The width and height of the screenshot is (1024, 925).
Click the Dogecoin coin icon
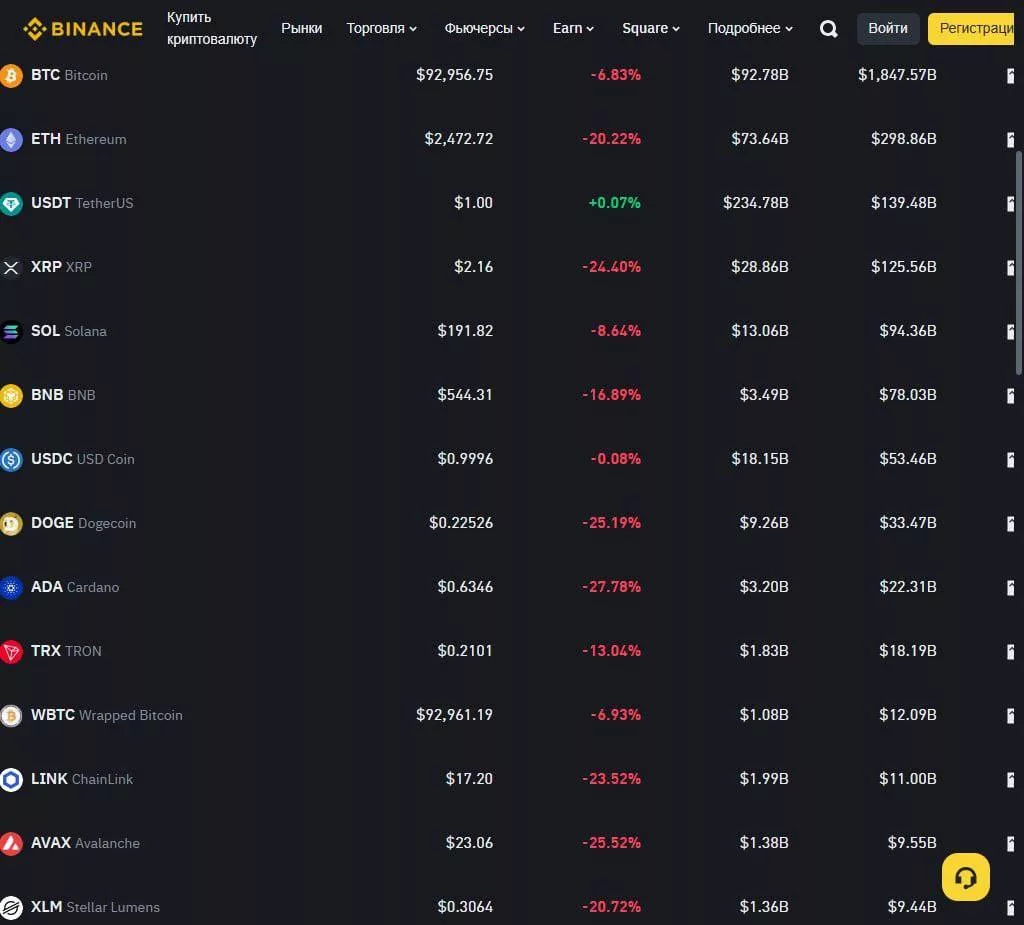pos(11,524)
